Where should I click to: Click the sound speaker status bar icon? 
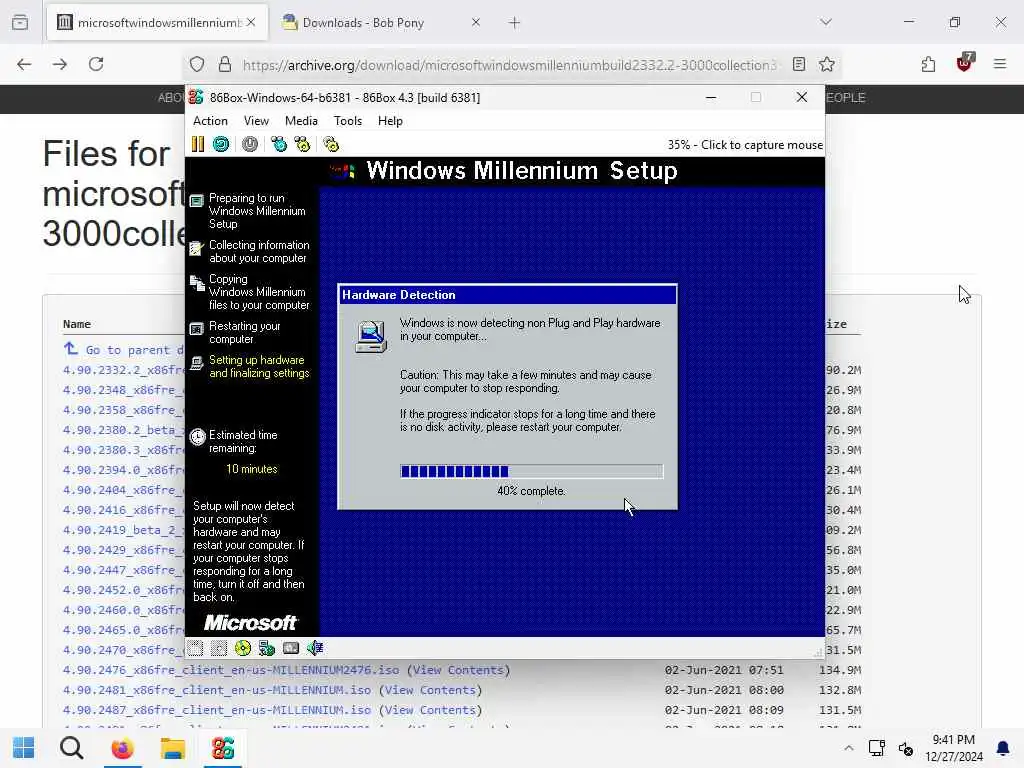click(315, 648)
